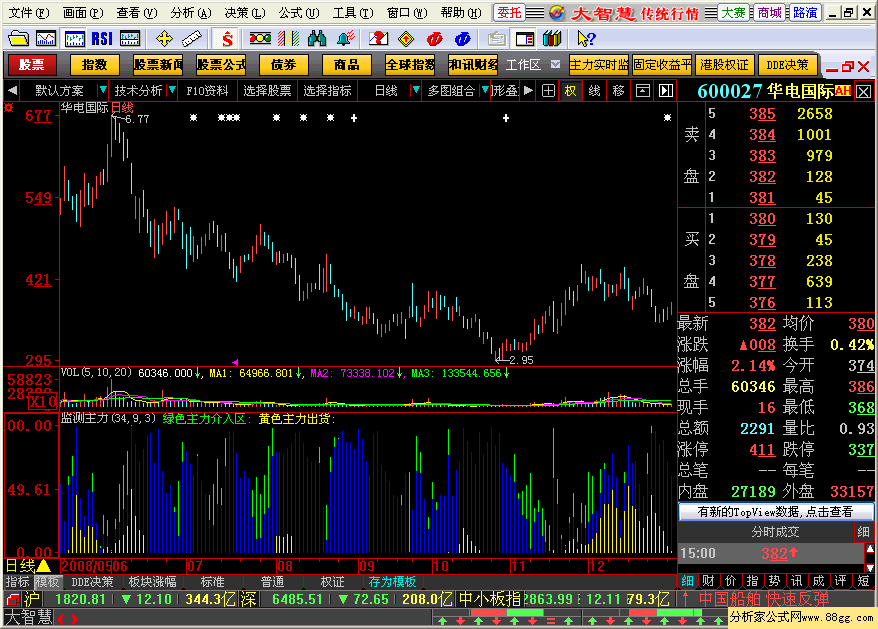Click the 商城 button

tap(769, 12)
